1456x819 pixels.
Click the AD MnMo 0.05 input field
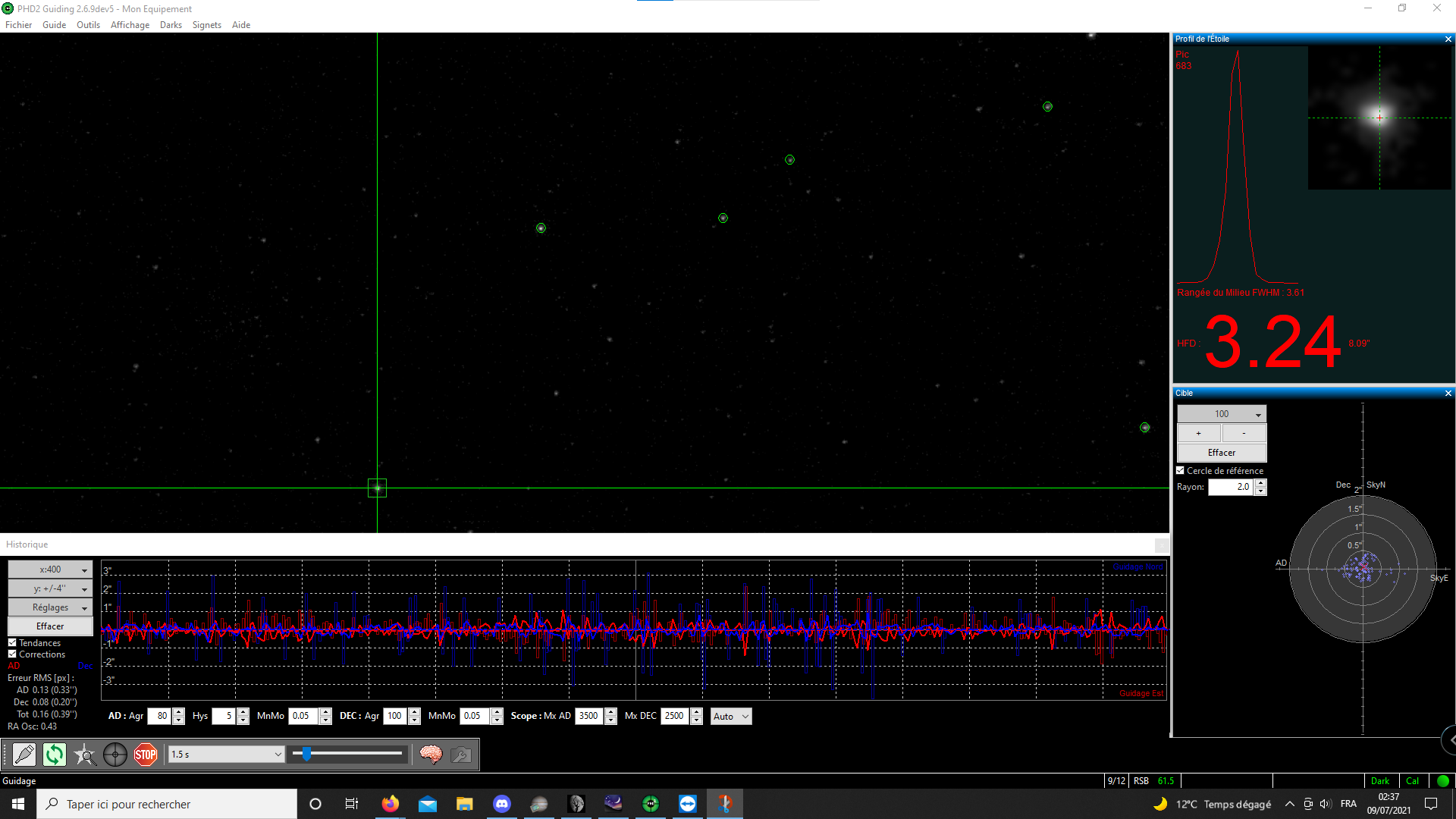[x=303, y=717]
